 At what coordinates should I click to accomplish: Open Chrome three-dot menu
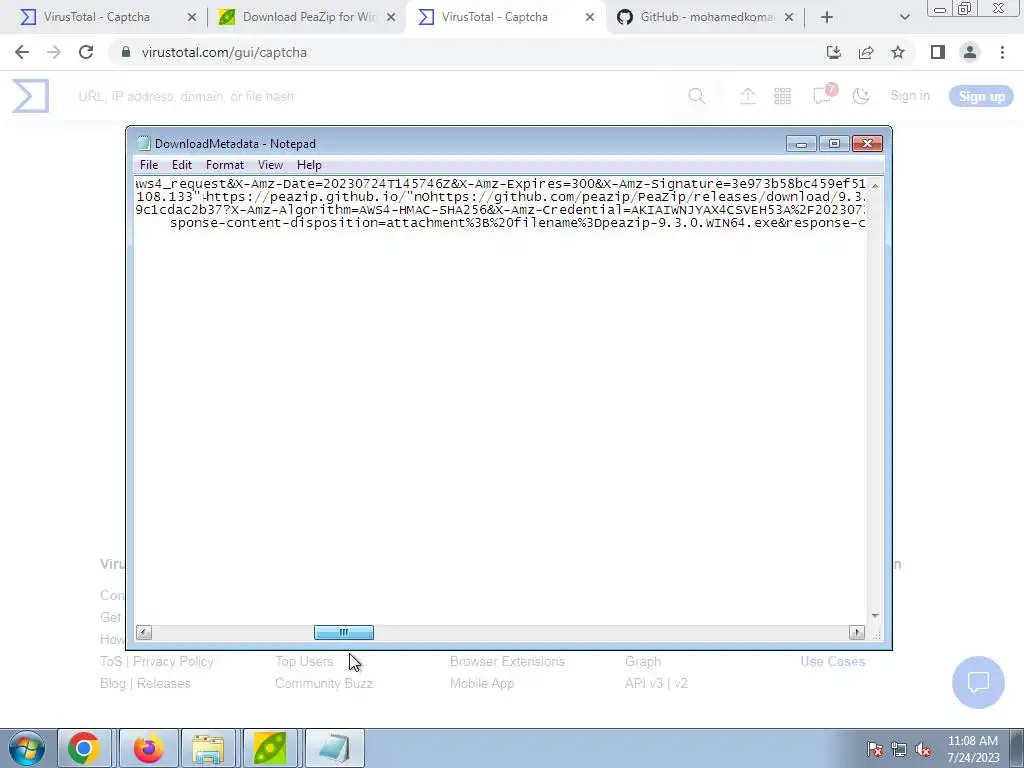pos(1002,52)
